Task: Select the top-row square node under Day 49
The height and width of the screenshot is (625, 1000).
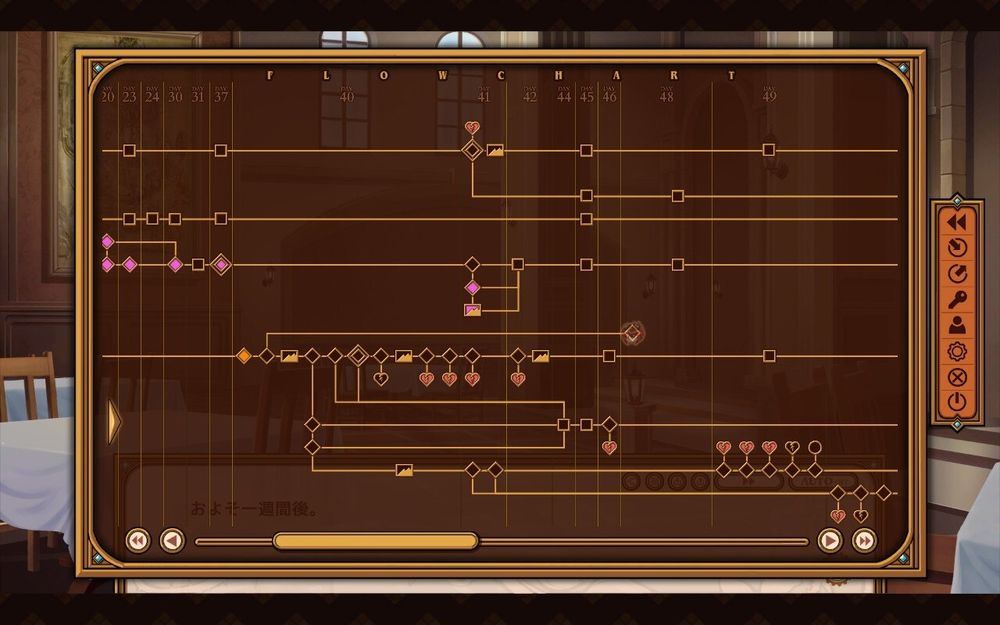Action: [x=769, y=151]
